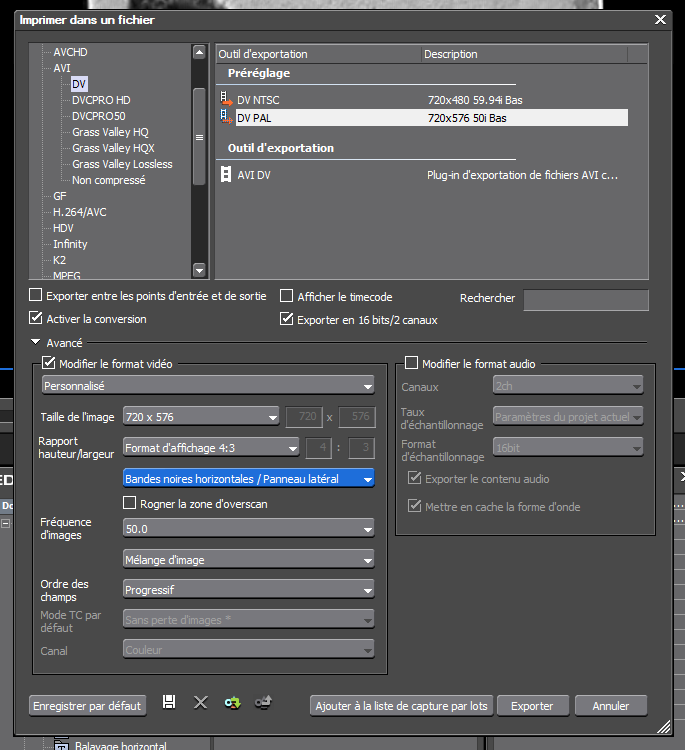
Task: Select Grass Valley HQ in the tree
Action: click(x=110, y=132)
